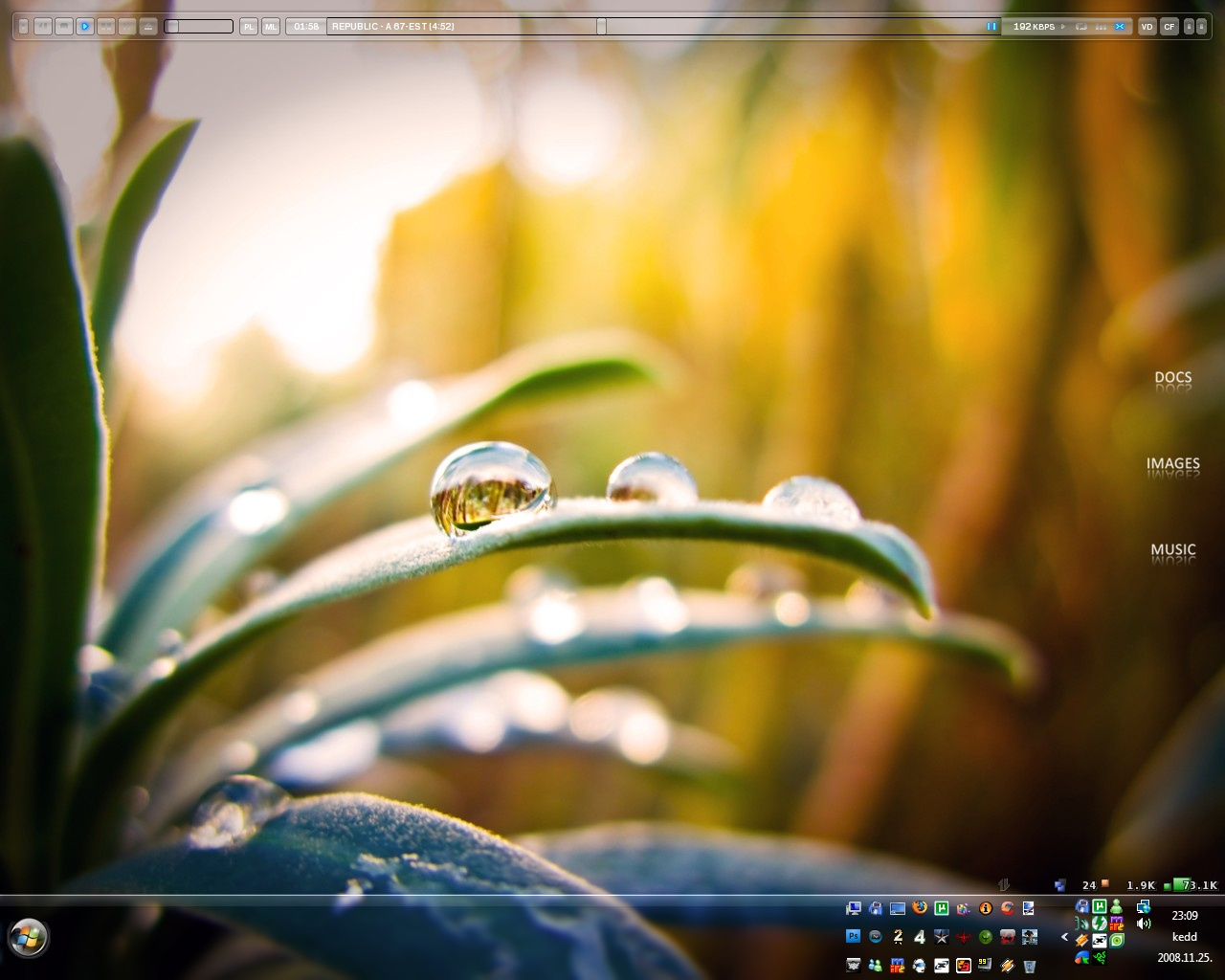
Task: Open the PL playlist window
Action: click(249, 26)
